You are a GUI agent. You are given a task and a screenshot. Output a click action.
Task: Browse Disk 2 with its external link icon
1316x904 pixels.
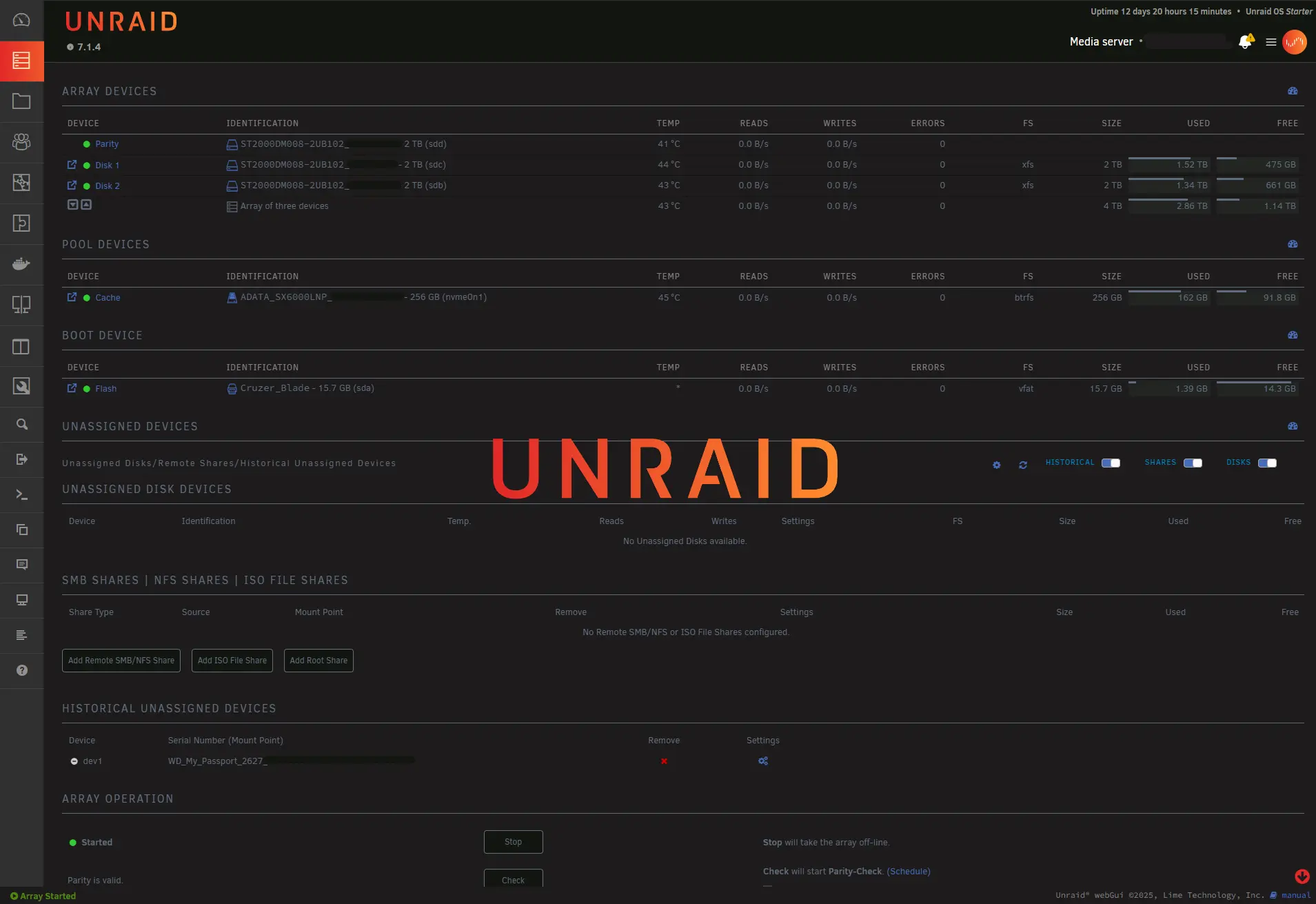tap(72, 185)
